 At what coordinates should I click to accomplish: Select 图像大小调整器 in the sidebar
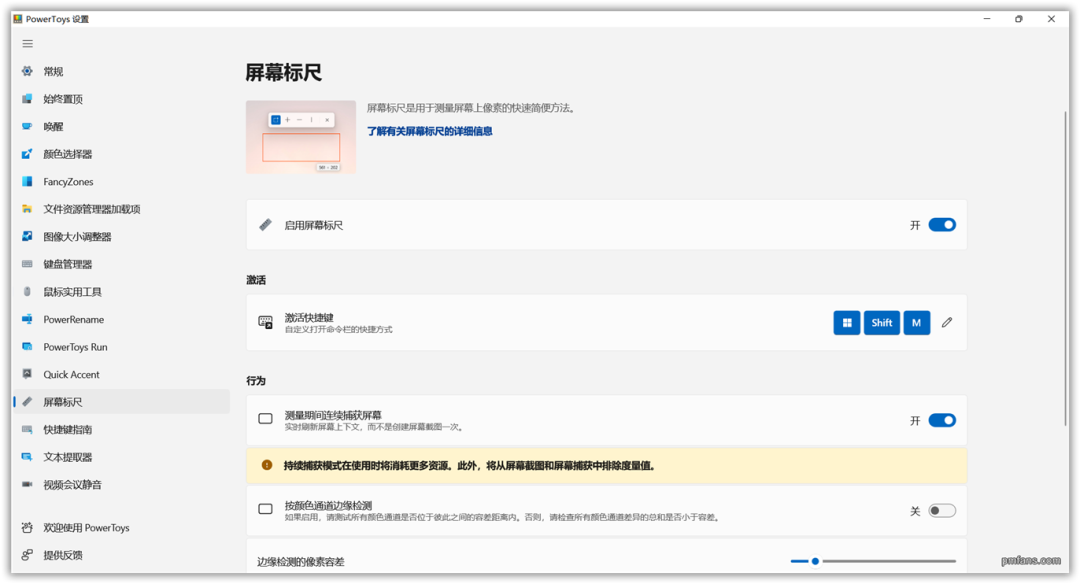click(122, 236)
